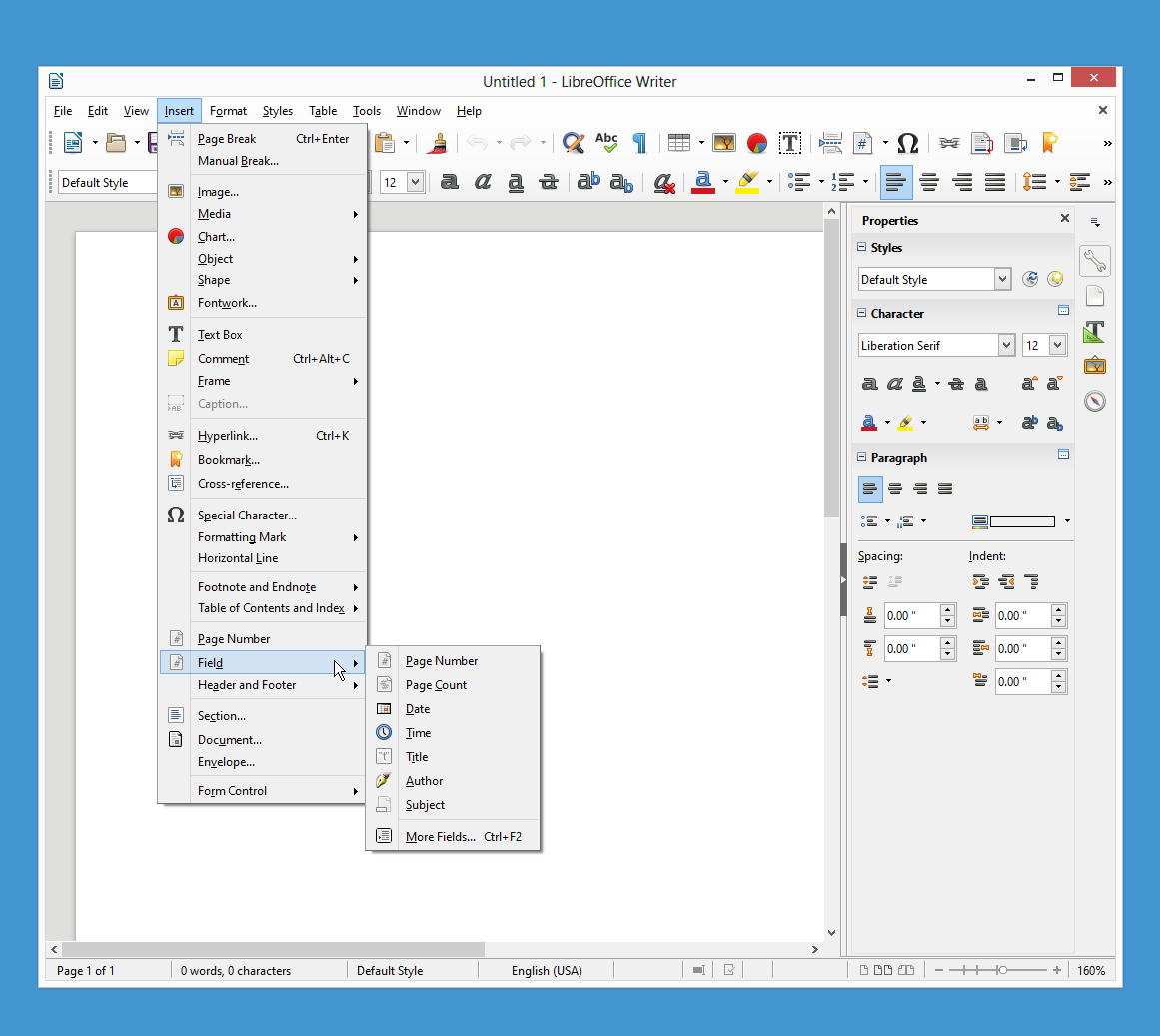1160x1036 pixels.
Task: Toggle bold in sidebar Character panel
Action: tap(870, 383)
